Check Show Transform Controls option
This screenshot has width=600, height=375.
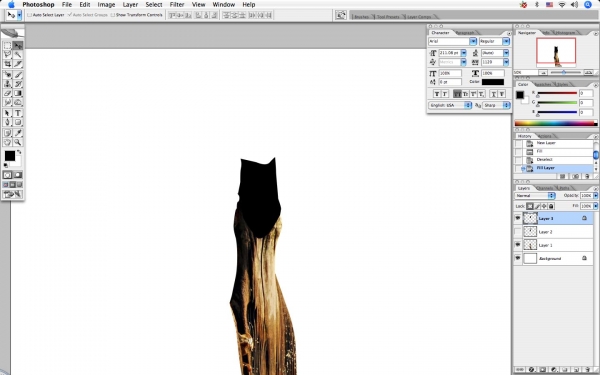click(113, 15)
